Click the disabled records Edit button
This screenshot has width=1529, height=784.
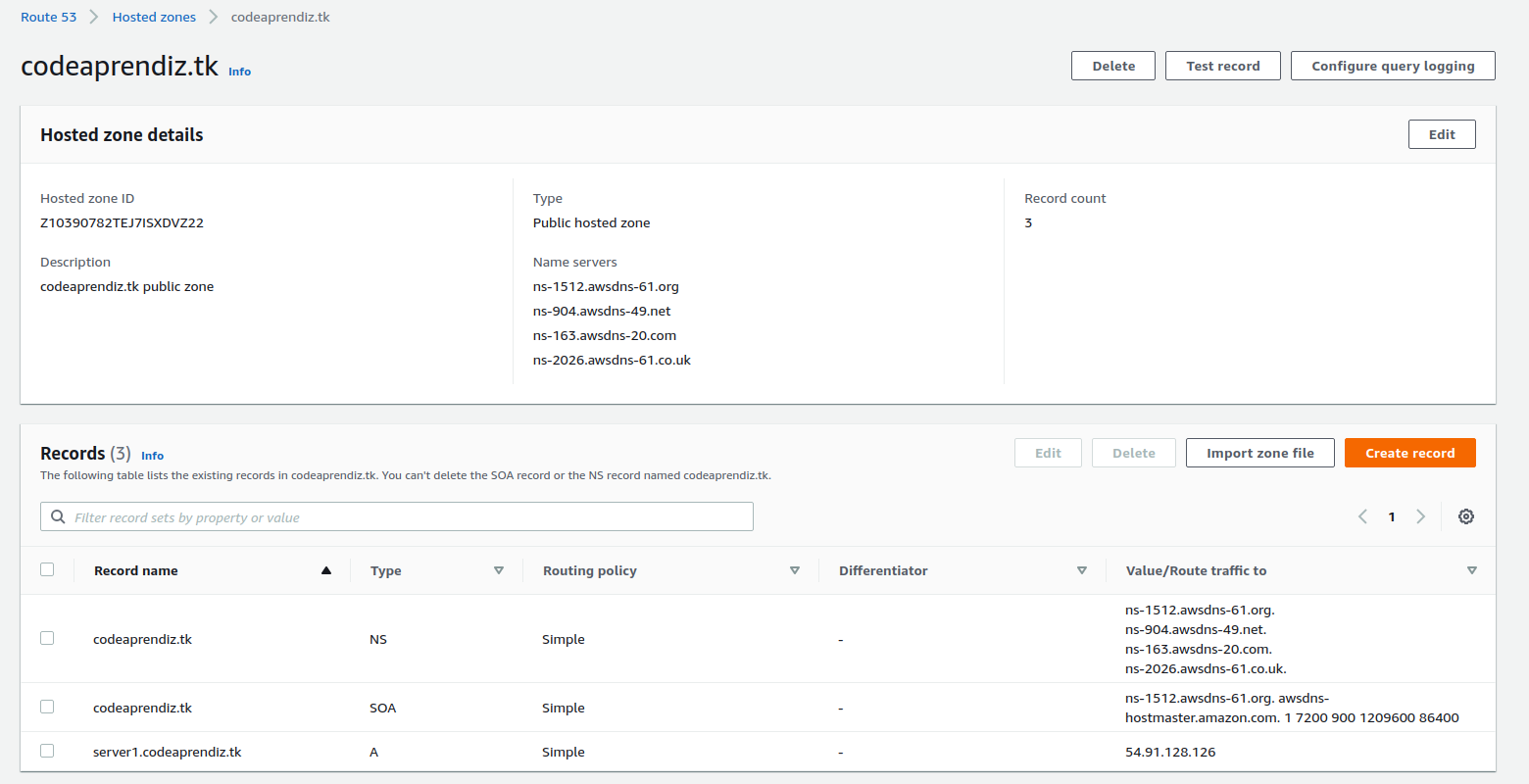coord(1048,453)
